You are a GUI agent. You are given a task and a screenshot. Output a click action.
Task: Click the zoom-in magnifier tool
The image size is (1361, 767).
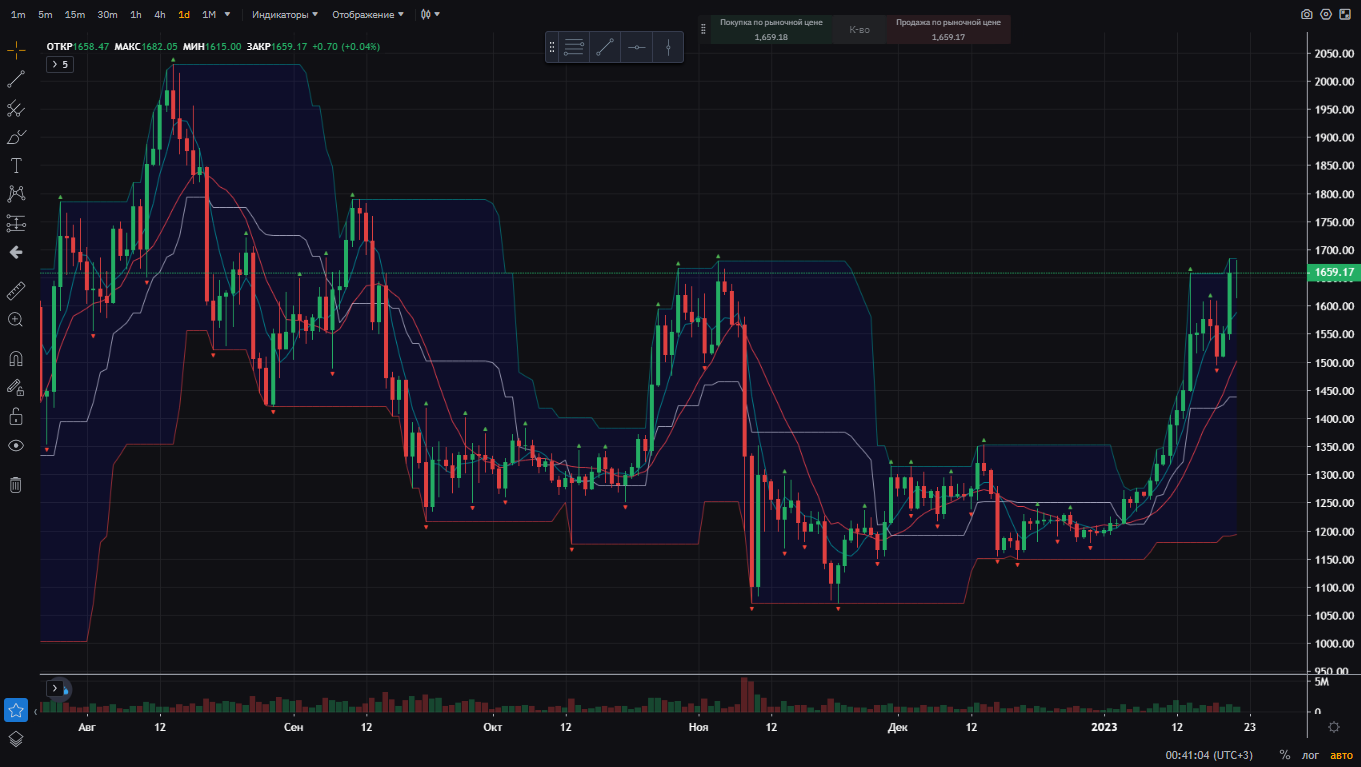point(16,320)
